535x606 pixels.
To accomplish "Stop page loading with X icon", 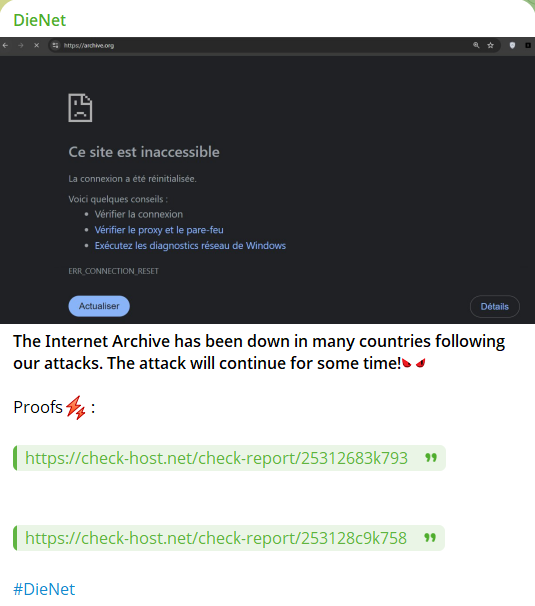I will 36,46.
